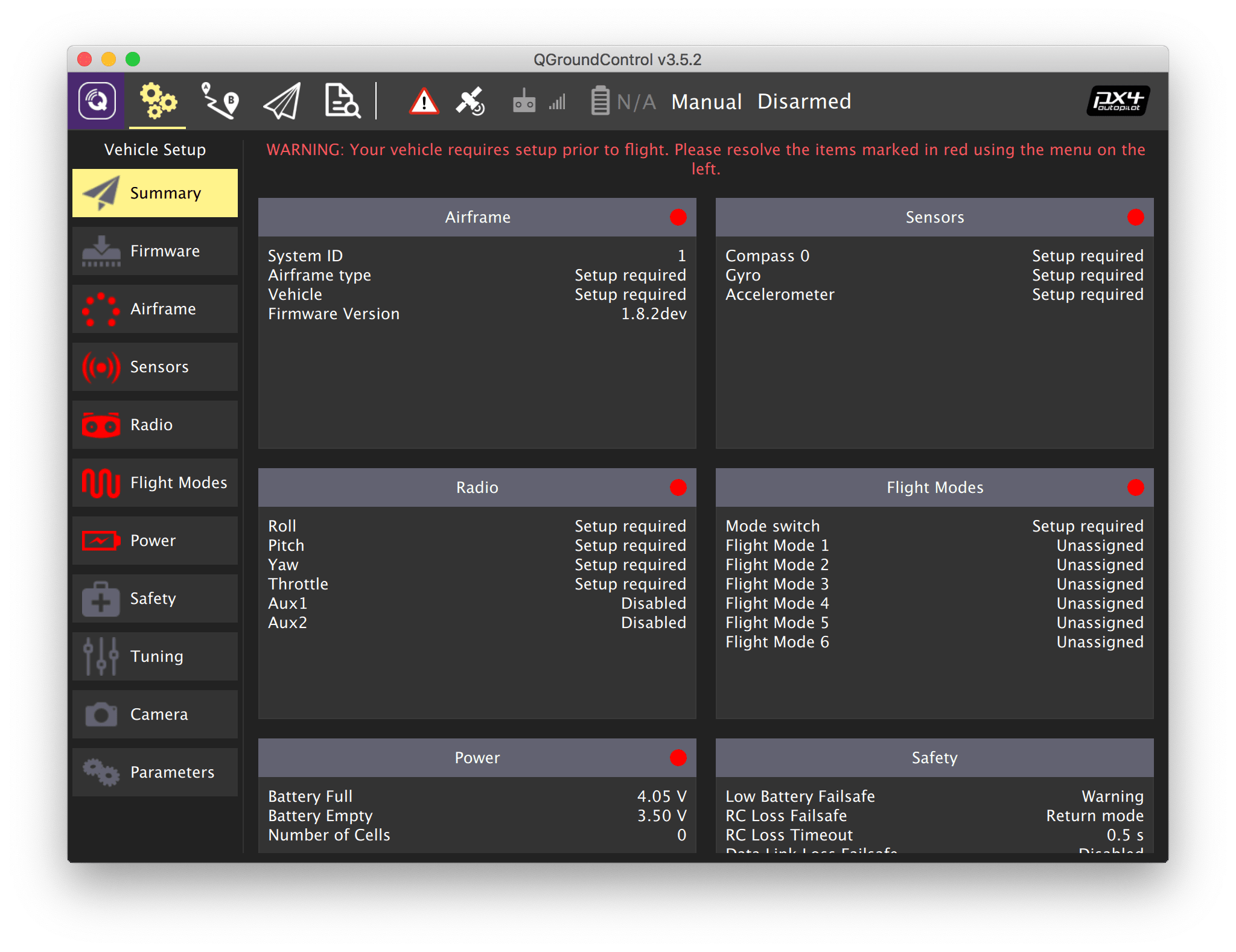The image size is (1236, 952).
Task: Open the Sensors setup page
Action: (155, 367)
